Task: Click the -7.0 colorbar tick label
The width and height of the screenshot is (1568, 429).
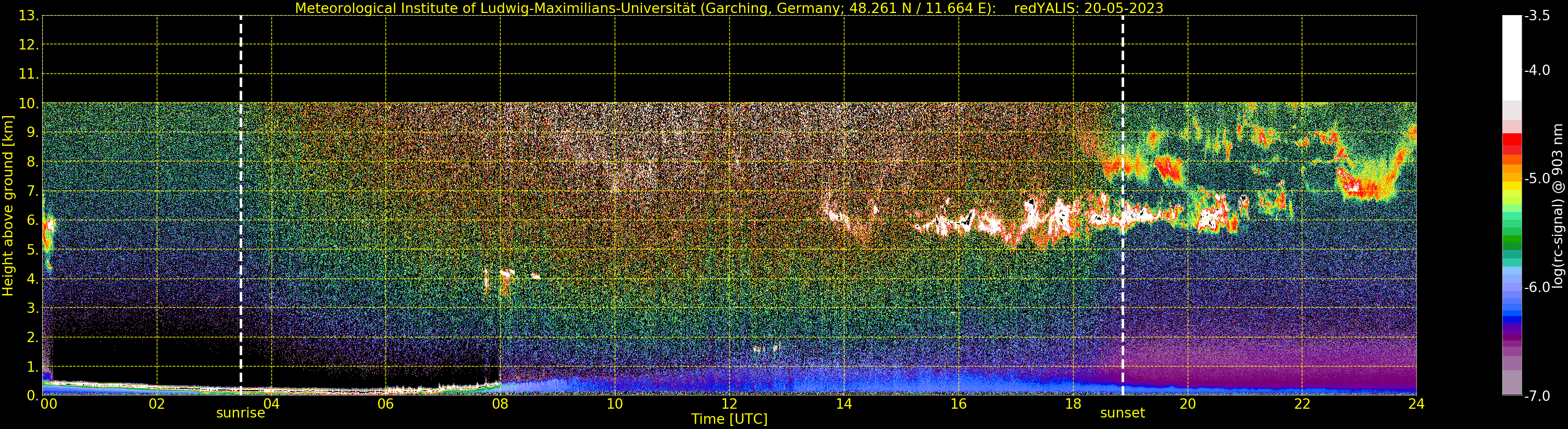Action: pos(1537,396)
